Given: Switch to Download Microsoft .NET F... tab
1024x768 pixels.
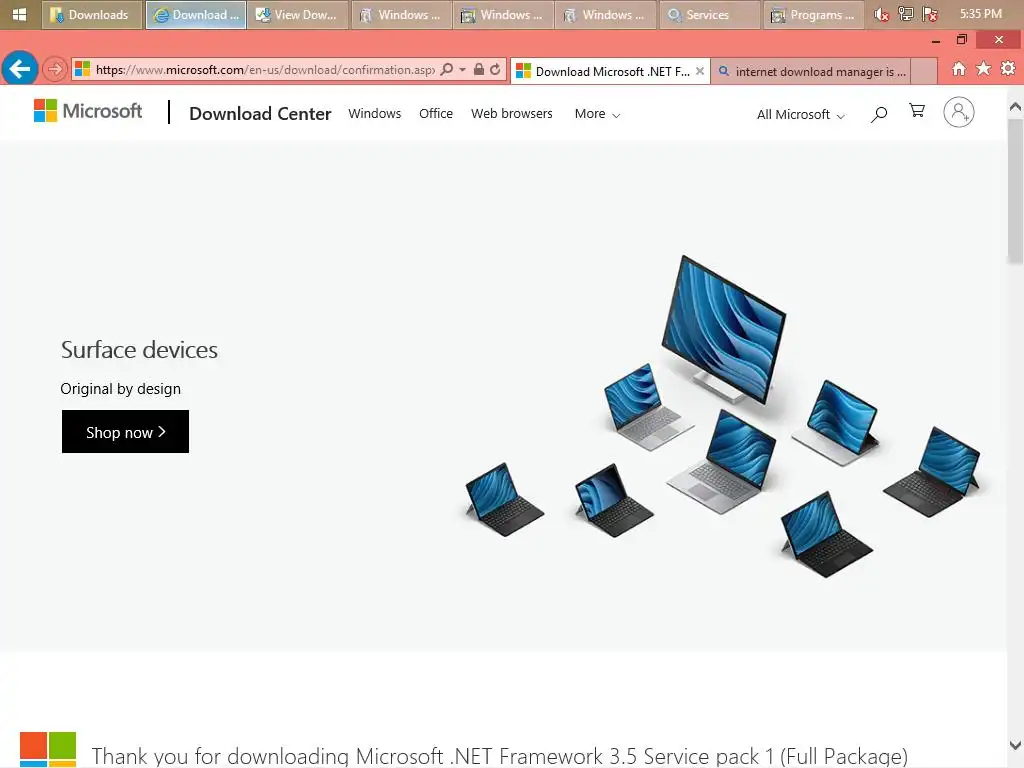Looking at the screenshot, I should click(611, 71).
